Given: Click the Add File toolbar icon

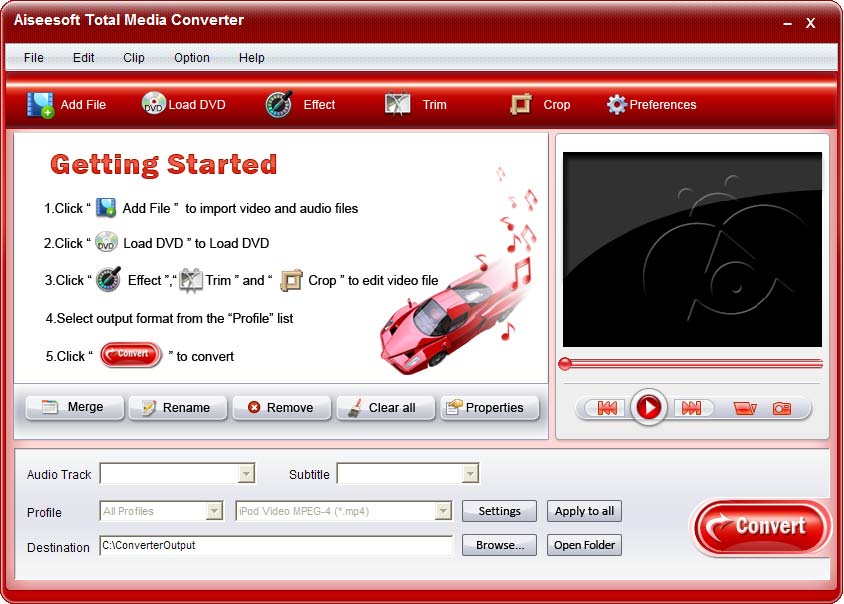Looking at the screenshot, I should pyautogui.click(x=40, y=105).
